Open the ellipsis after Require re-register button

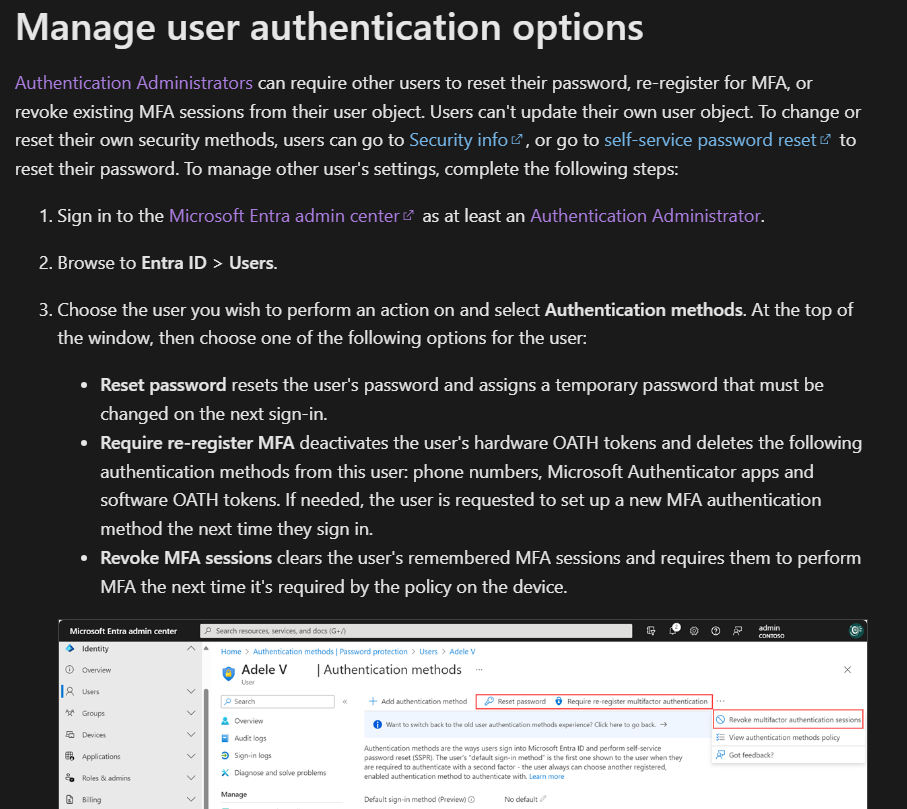pyautogui.click(x=720, y=701)
